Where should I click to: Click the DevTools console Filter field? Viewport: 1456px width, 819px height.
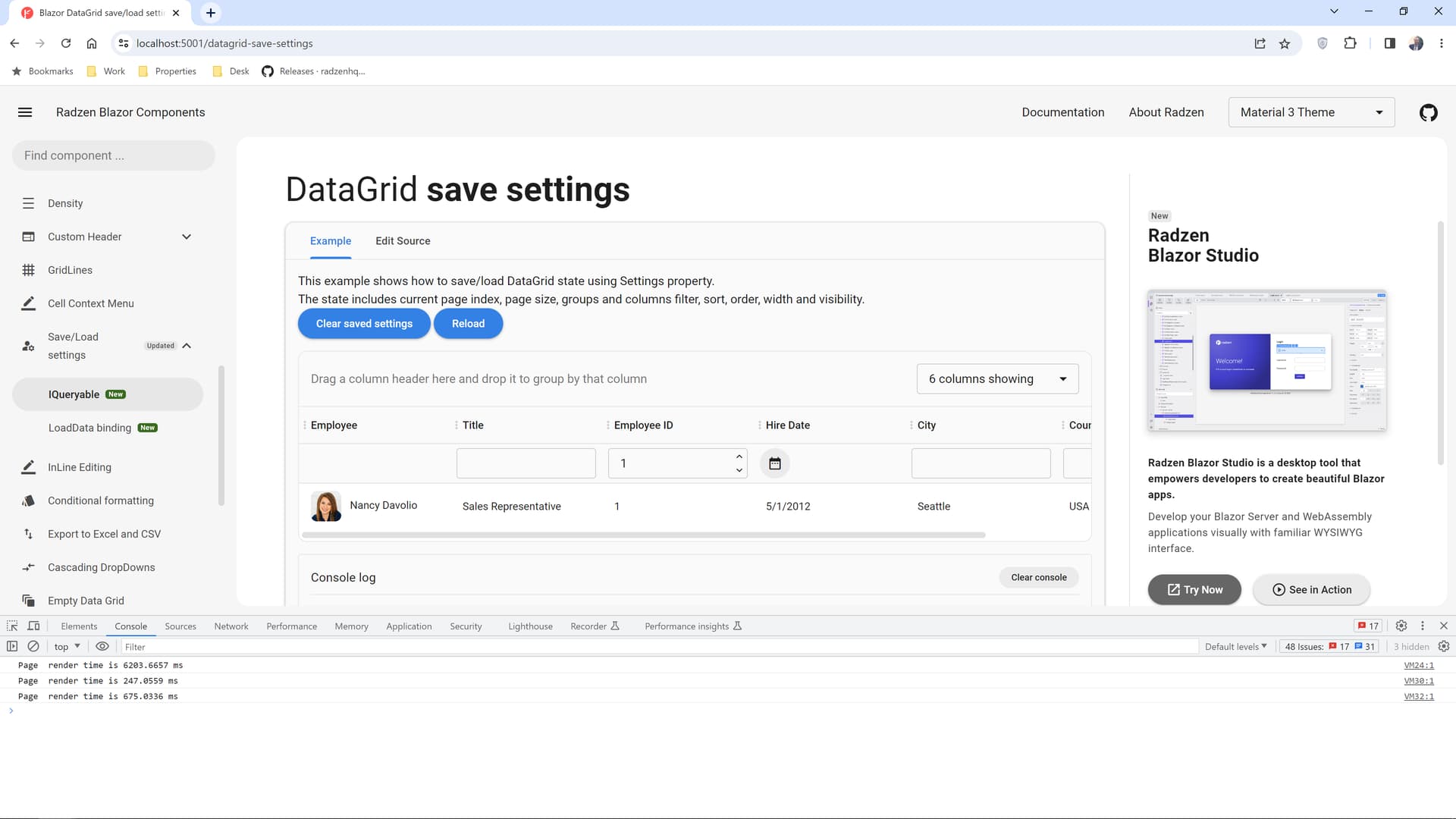[x=660, y=647]
